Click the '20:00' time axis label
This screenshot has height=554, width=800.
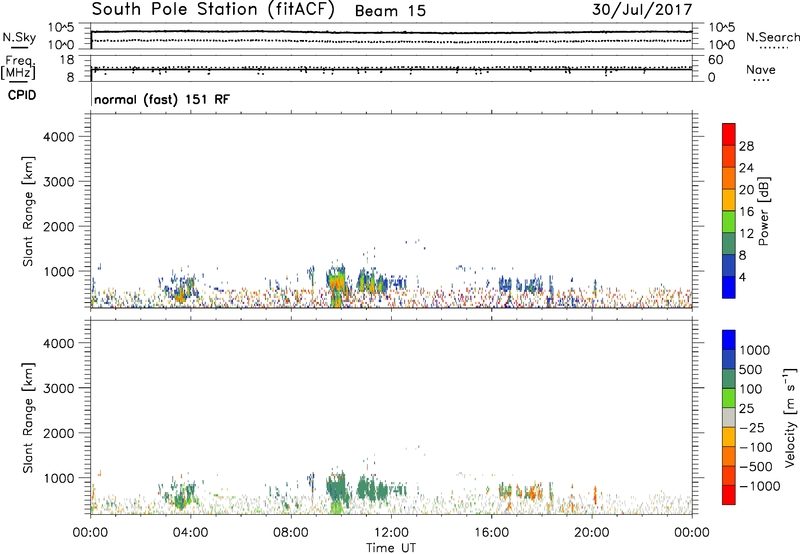[x=591, y=533]
